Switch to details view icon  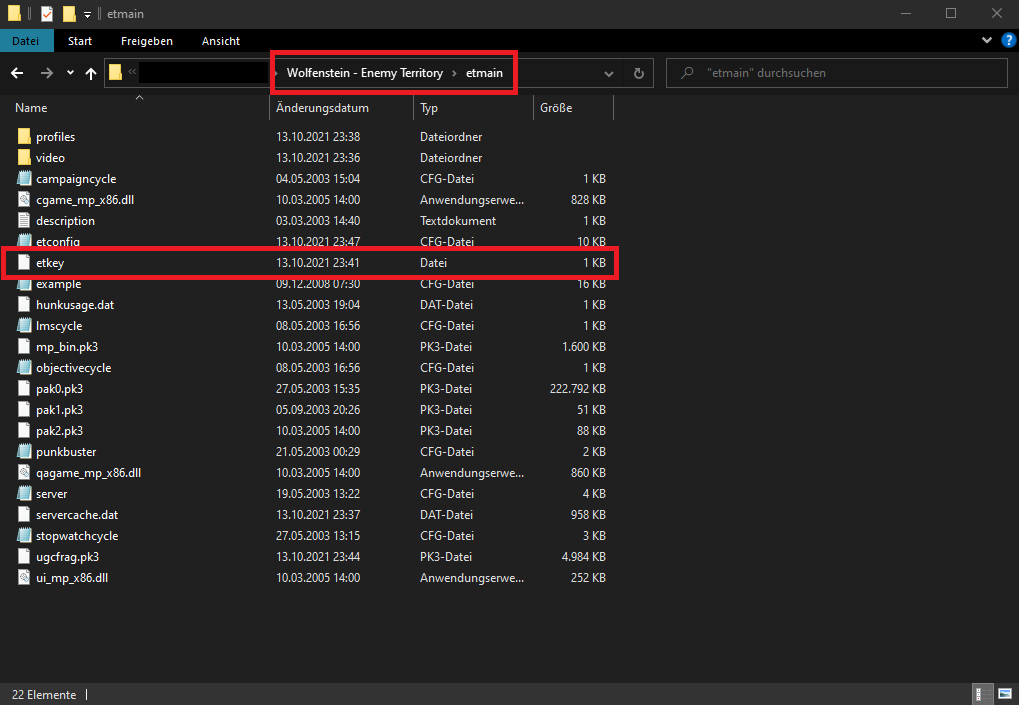point(981,694)
